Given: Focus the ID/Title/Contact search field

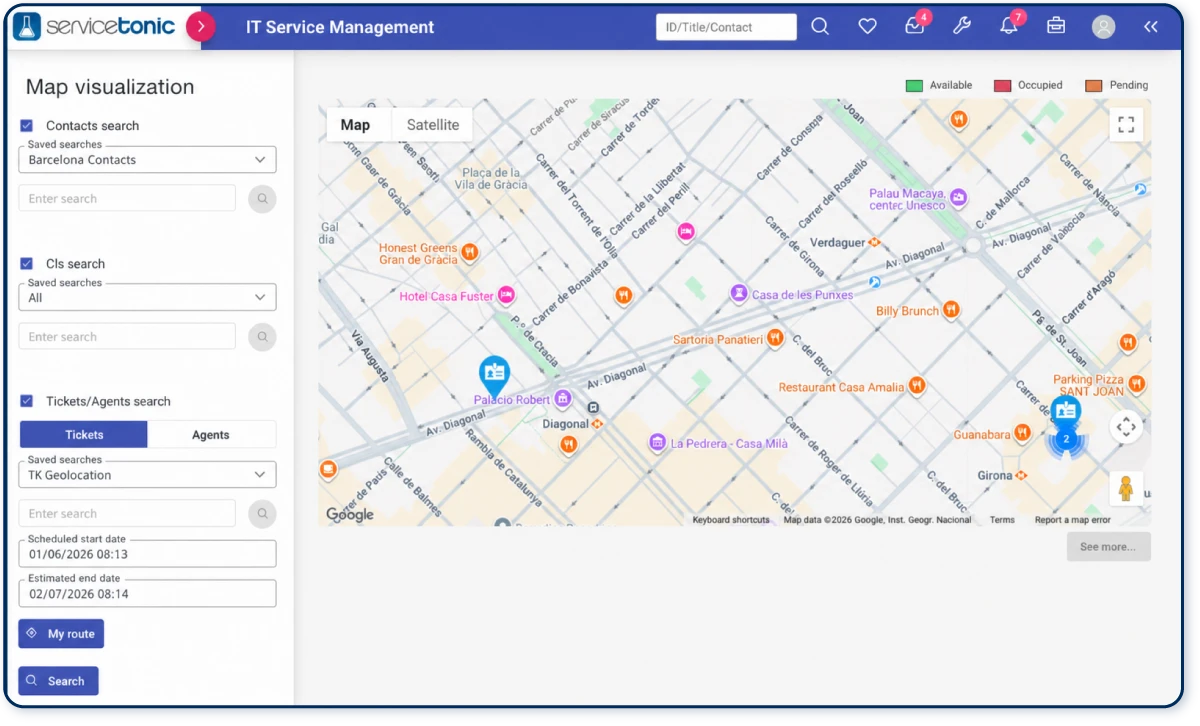Looking at the screenshot, I should pyautogui.click(x=726, y=27).
